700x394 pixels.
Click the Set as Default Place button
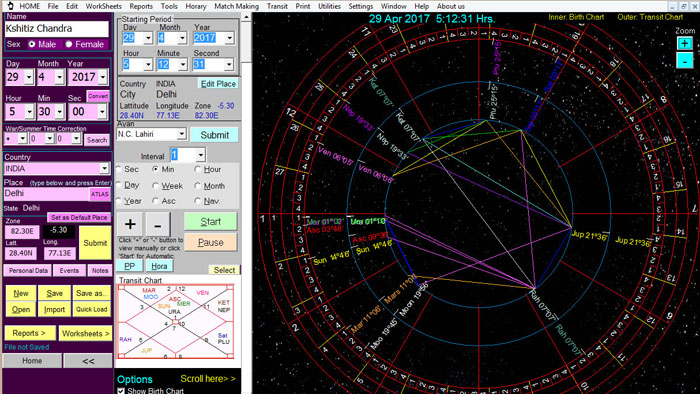click(79, 218)
